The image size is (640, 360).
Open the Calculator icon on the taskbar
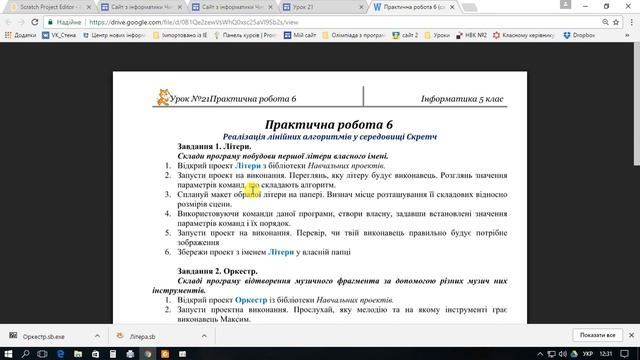[x=113, y=354]
